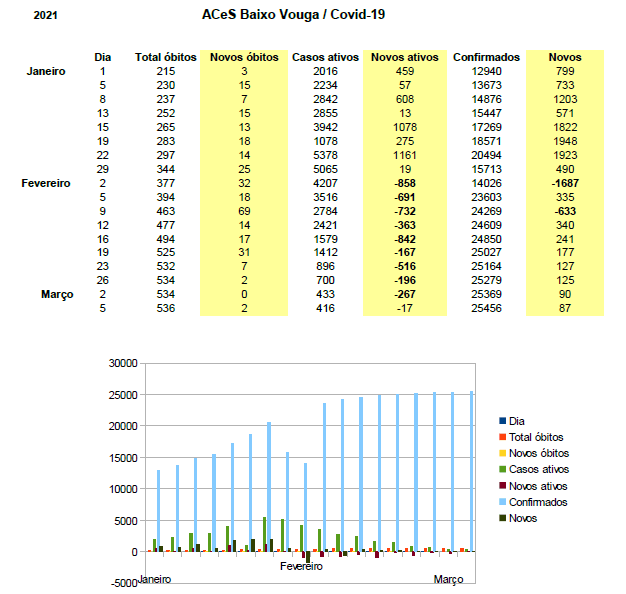Select new cases value -633
The height and width of the screenshot is (594, 626).
tap(565, 211)
